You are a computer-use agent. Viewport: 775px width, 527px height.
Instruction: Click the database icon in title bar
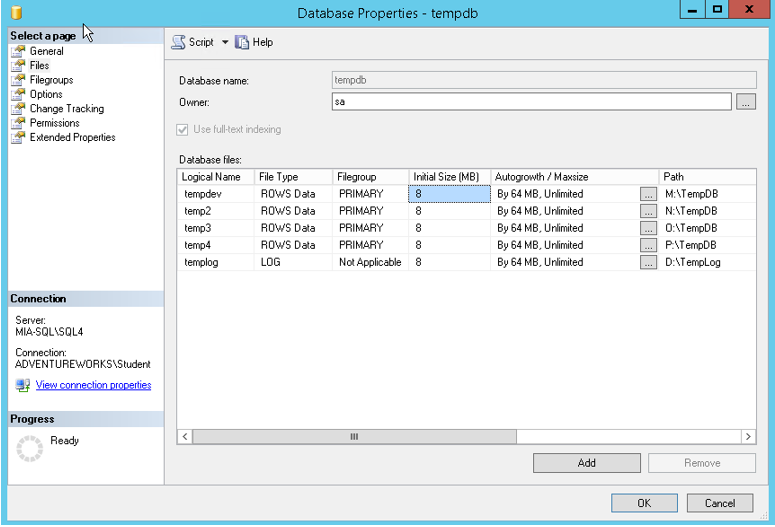pos(15,12)
